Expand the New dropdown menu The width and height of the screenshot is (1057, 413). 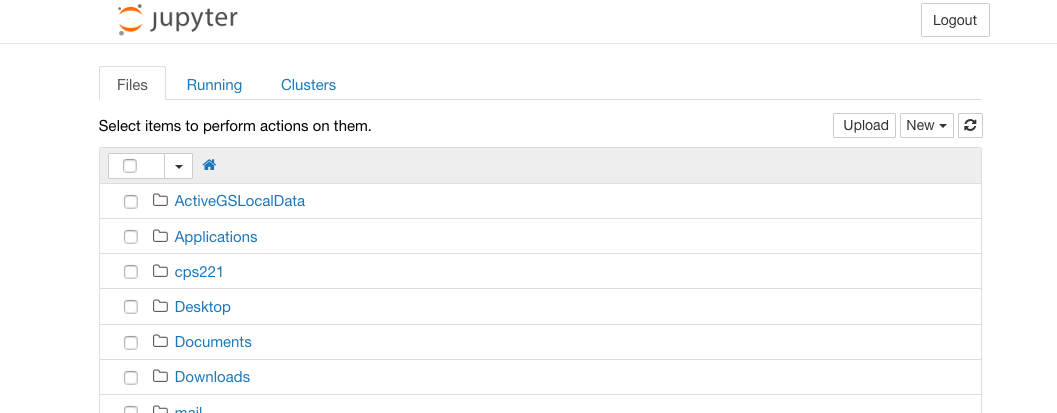tap(927, 125)
